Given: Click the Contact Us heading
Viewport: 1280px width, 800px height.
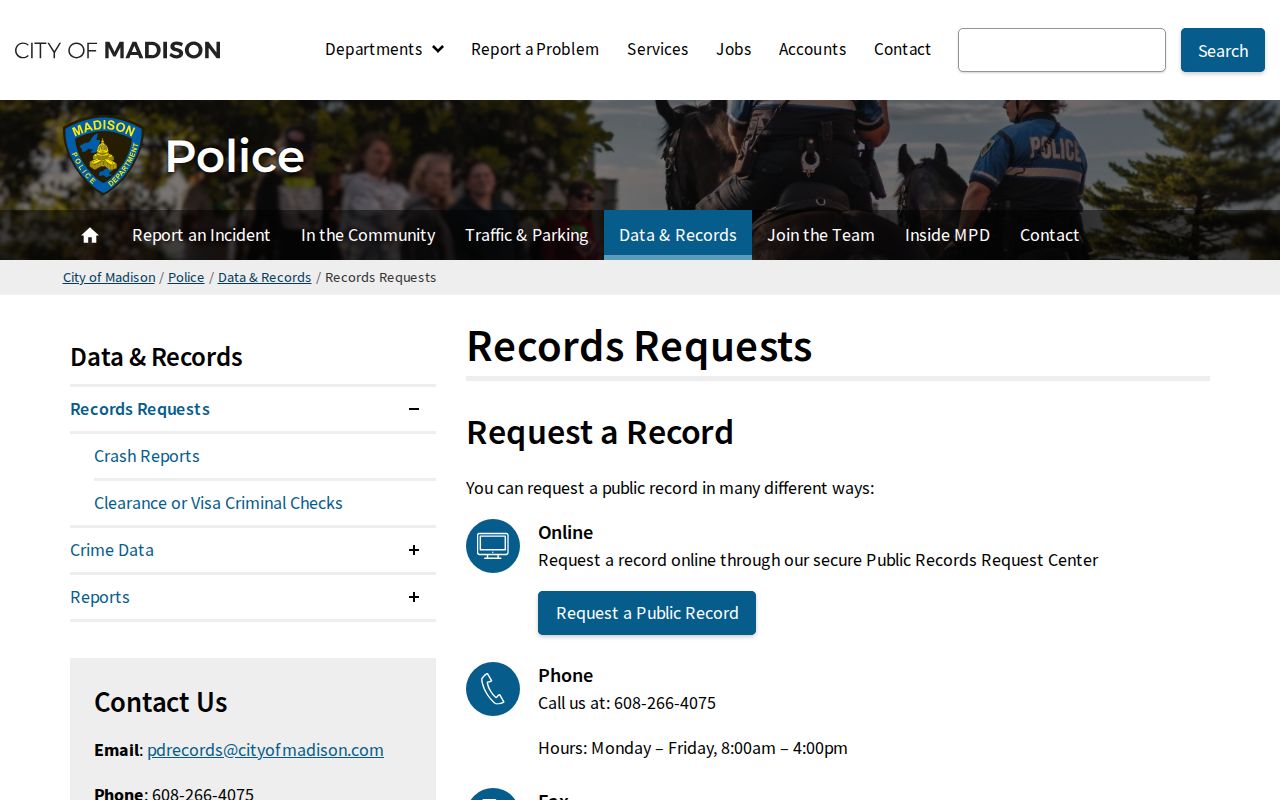Looking at the screenshot, I should coord(161,702).
